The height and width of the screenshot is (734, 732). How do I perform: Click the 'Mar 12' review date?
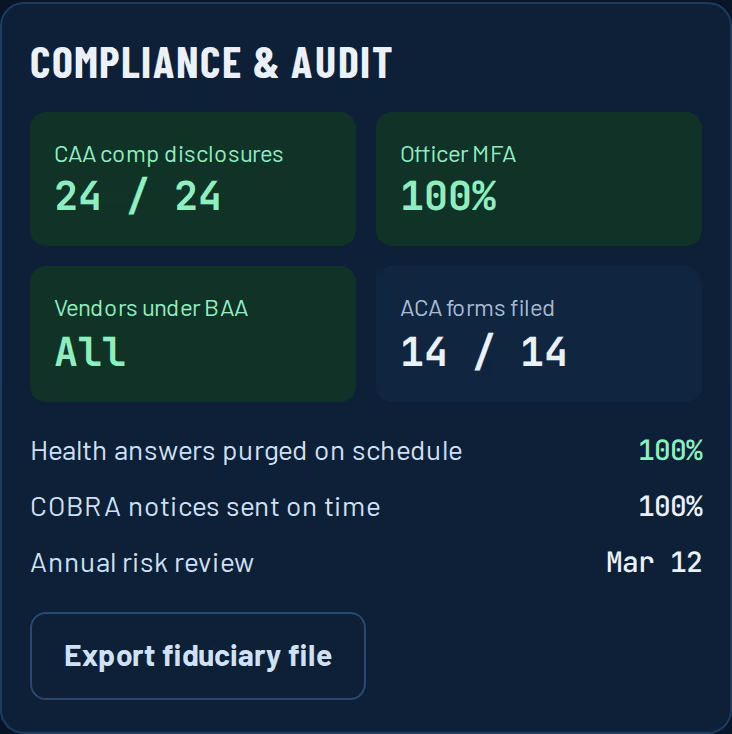654,562
